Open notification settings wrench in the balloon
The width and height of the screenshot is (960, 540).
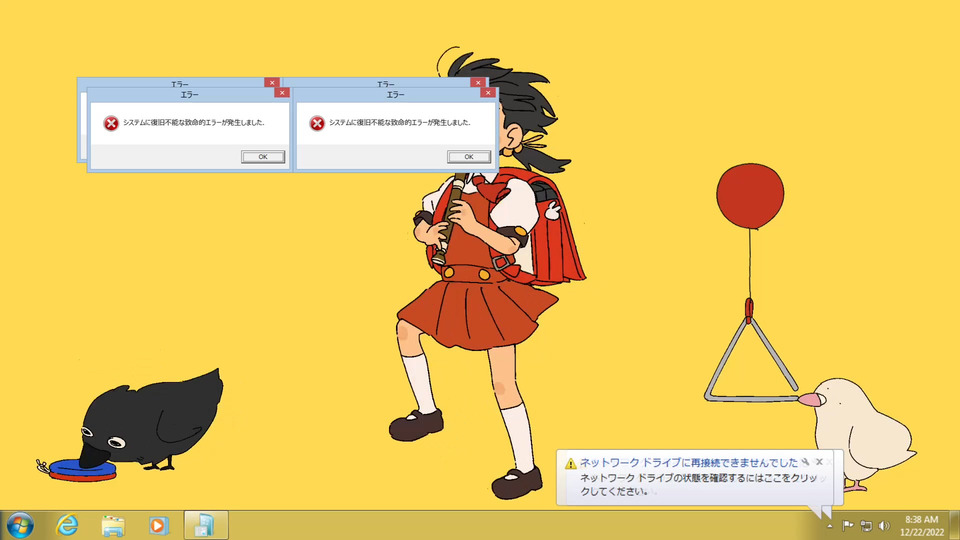(806, 462)
